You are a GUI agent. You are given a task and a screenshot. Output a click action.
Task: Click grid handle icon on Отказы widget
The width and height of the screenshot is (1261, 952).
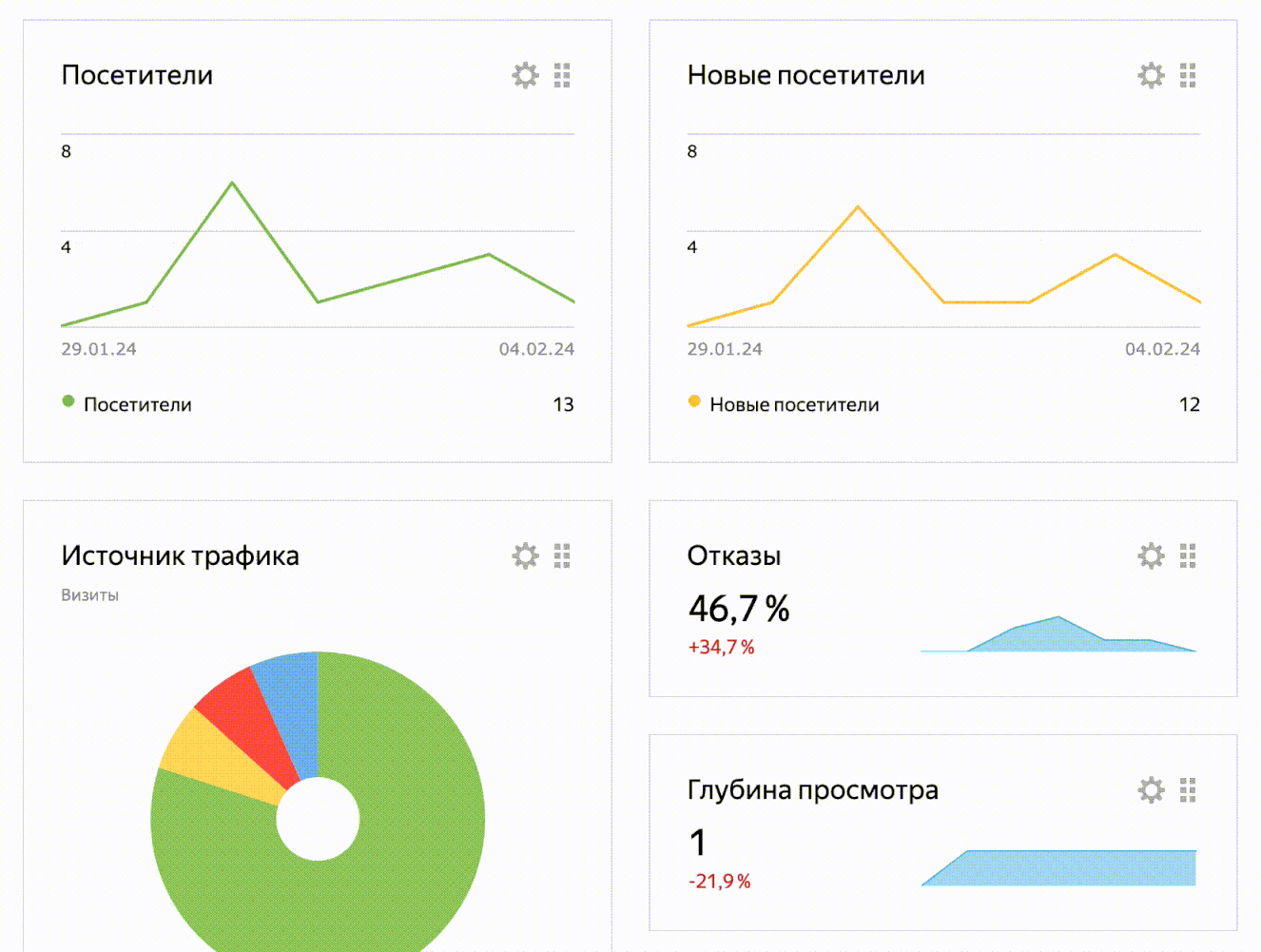pos(1188,555)
